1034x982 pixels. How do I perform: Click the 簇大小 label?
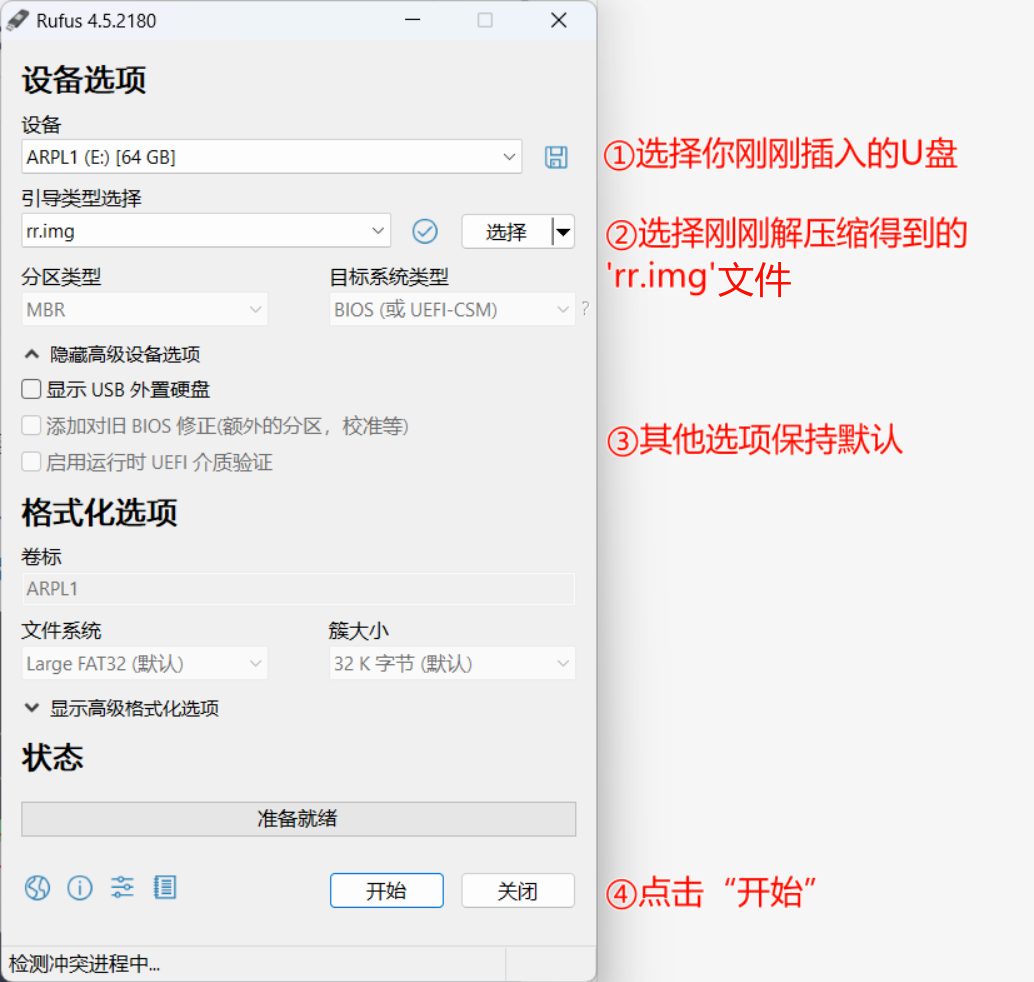[x=359, y=630]
